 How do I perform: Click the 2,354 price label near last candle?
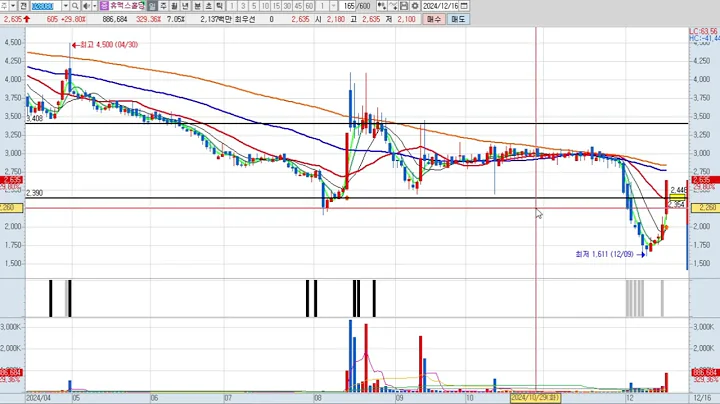(677, 204)
